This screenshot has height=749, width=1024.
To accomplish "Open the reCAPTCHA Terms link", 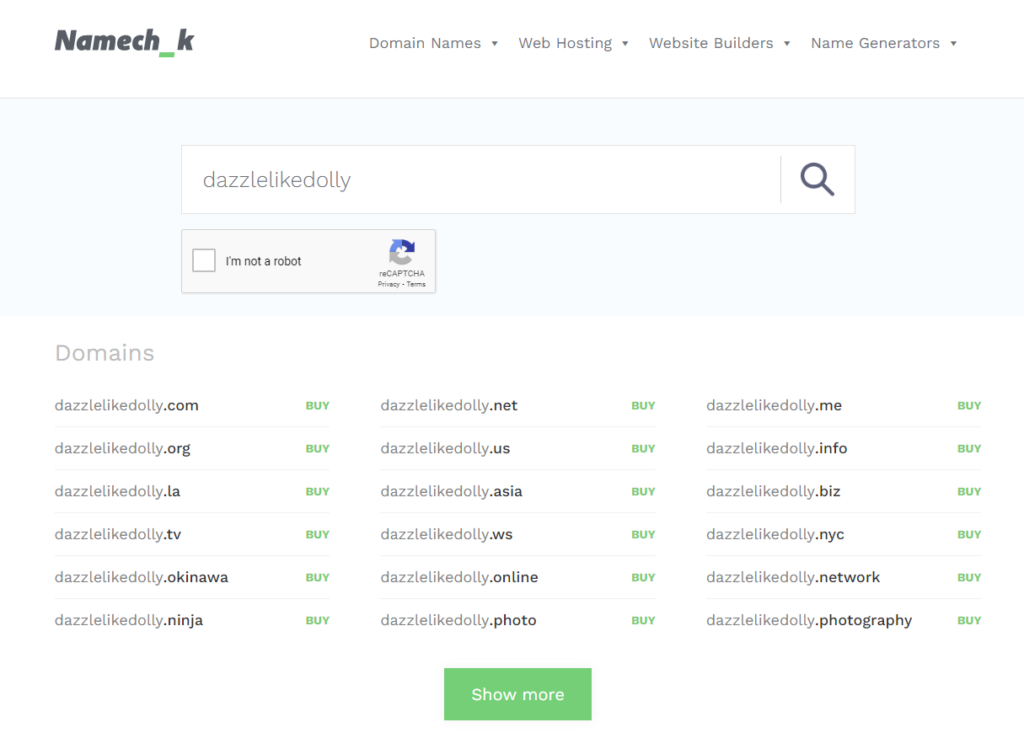I will coord(416,284).
